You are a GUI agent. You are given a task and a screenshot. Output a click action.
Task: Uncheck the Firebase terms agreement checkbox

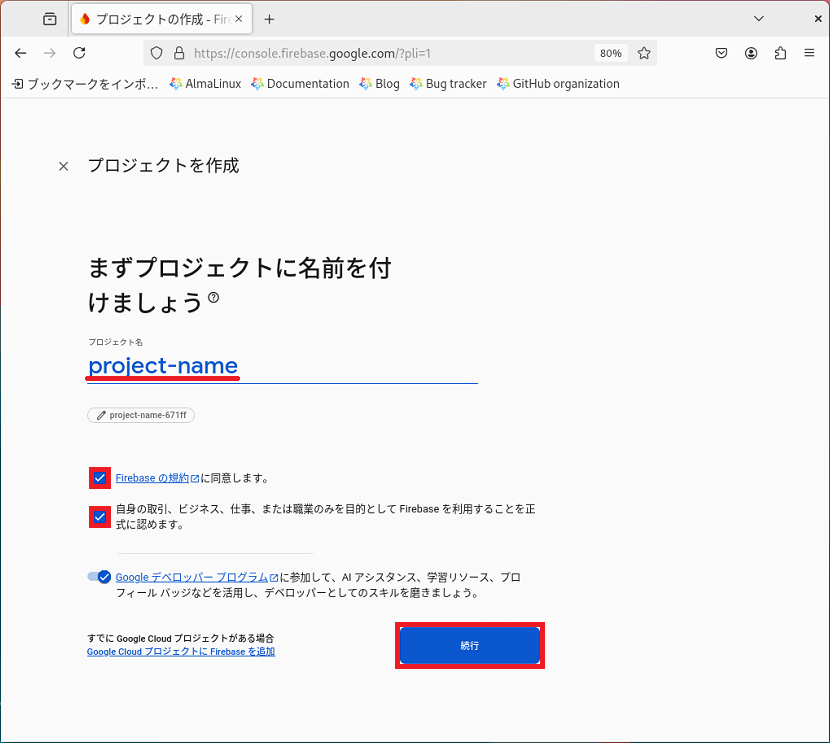point(100,478)
